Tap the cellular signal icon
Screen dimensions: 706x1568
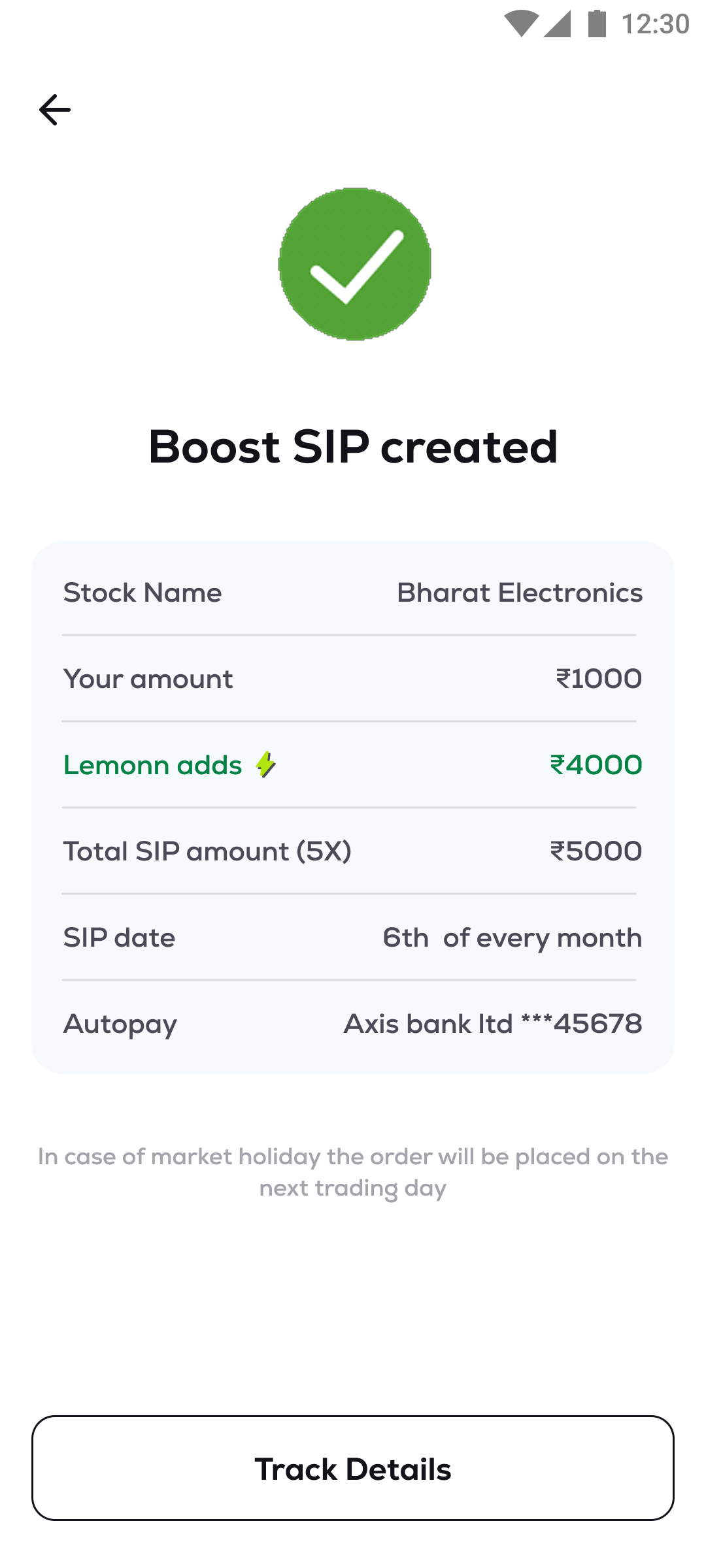[558, 24]
